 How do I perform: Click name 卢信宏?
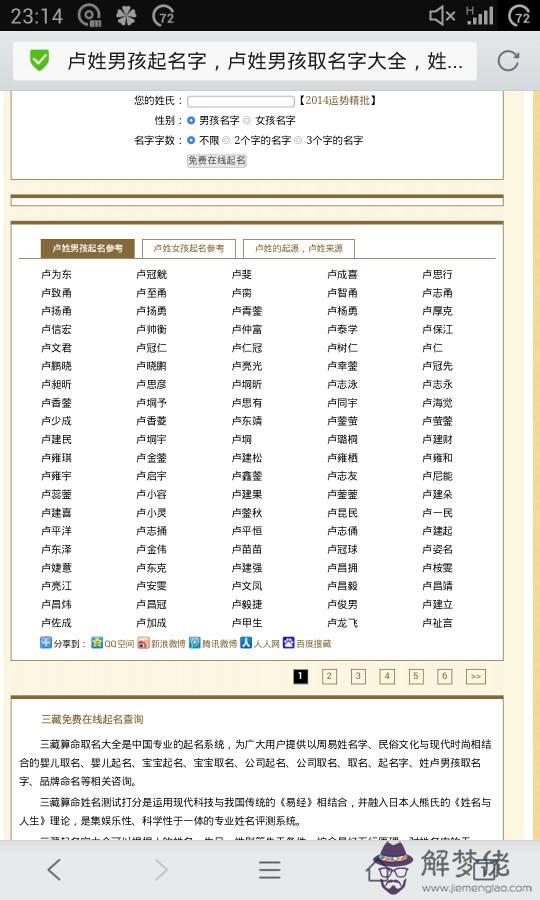(x=56, y=329)
